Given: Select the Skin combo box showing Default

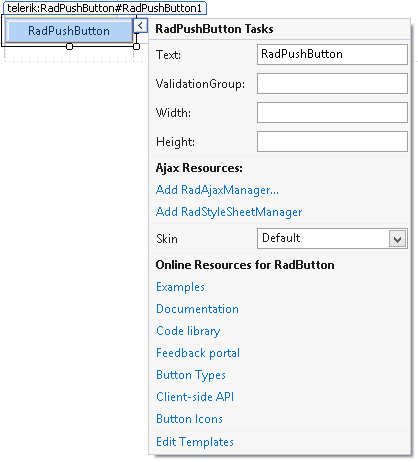Looking at the screenshot, I should (x=332, y=238).
